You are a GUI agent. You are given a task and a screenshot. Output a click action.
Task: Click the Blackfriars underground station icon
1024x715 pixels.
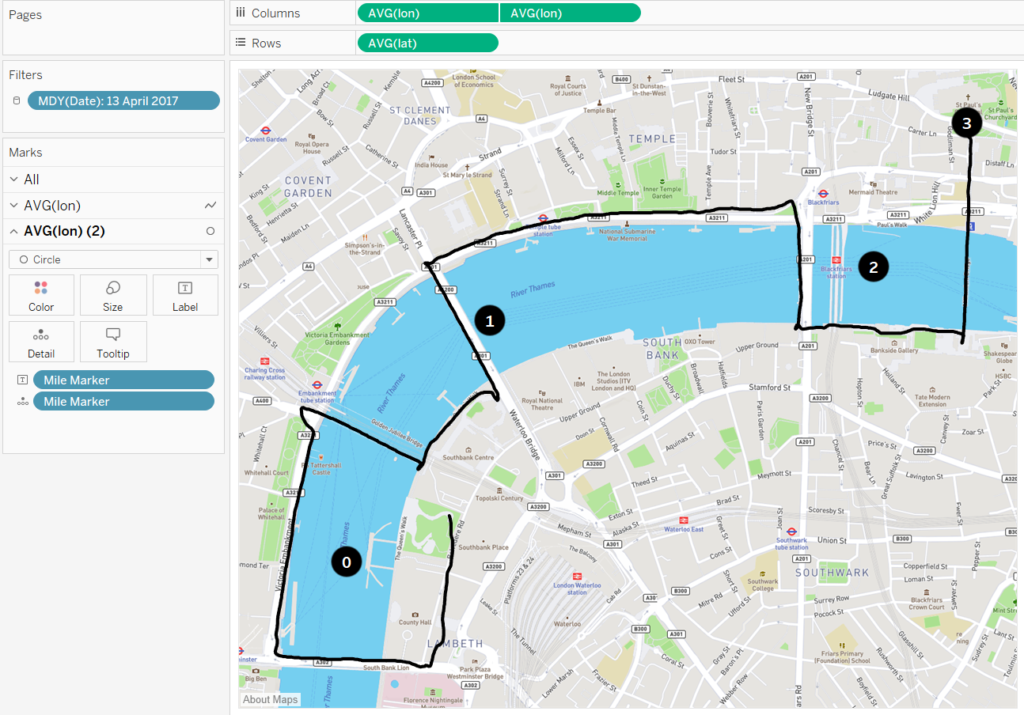[x=823, y=193]
